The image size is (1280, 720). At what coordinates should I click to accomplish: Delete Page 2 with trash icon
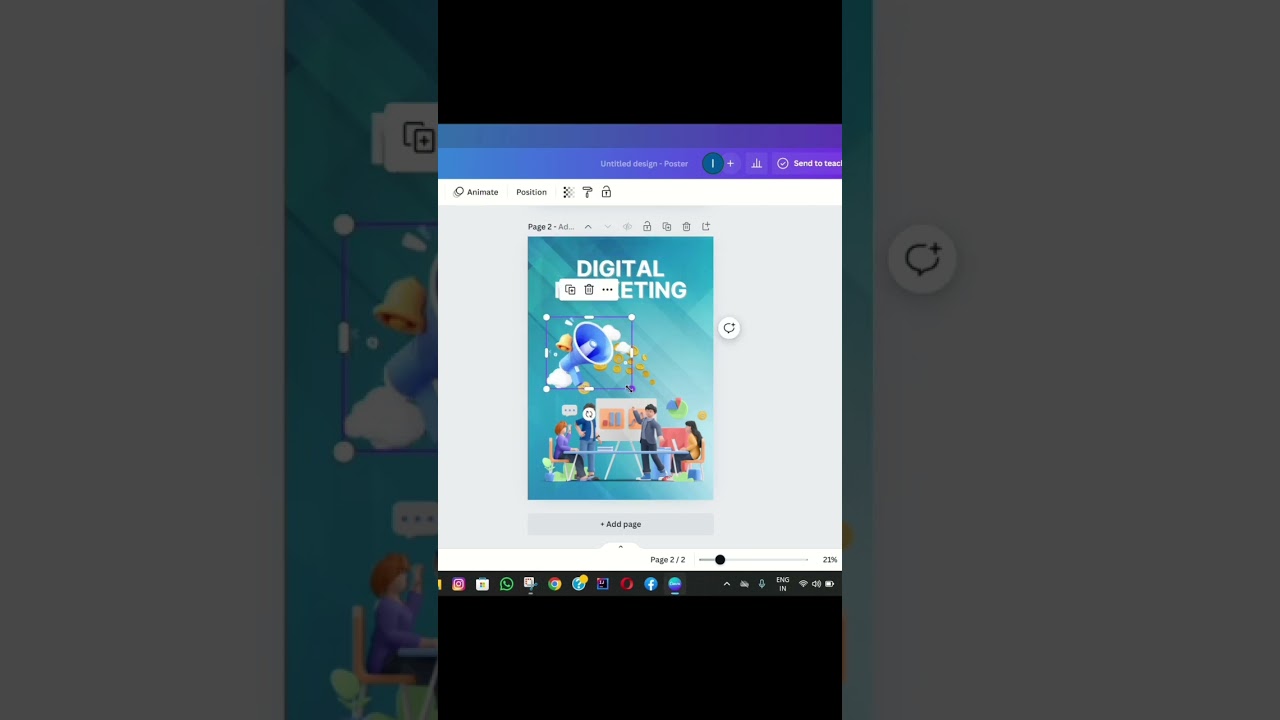point(686,227)
